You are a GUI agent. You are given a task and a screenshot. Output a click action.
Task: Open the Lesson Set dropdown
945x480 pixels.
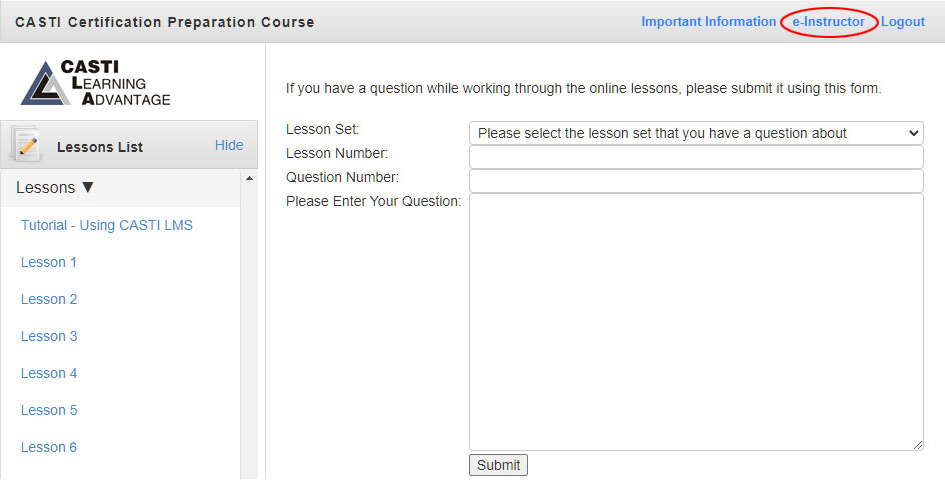pos(696,133)
